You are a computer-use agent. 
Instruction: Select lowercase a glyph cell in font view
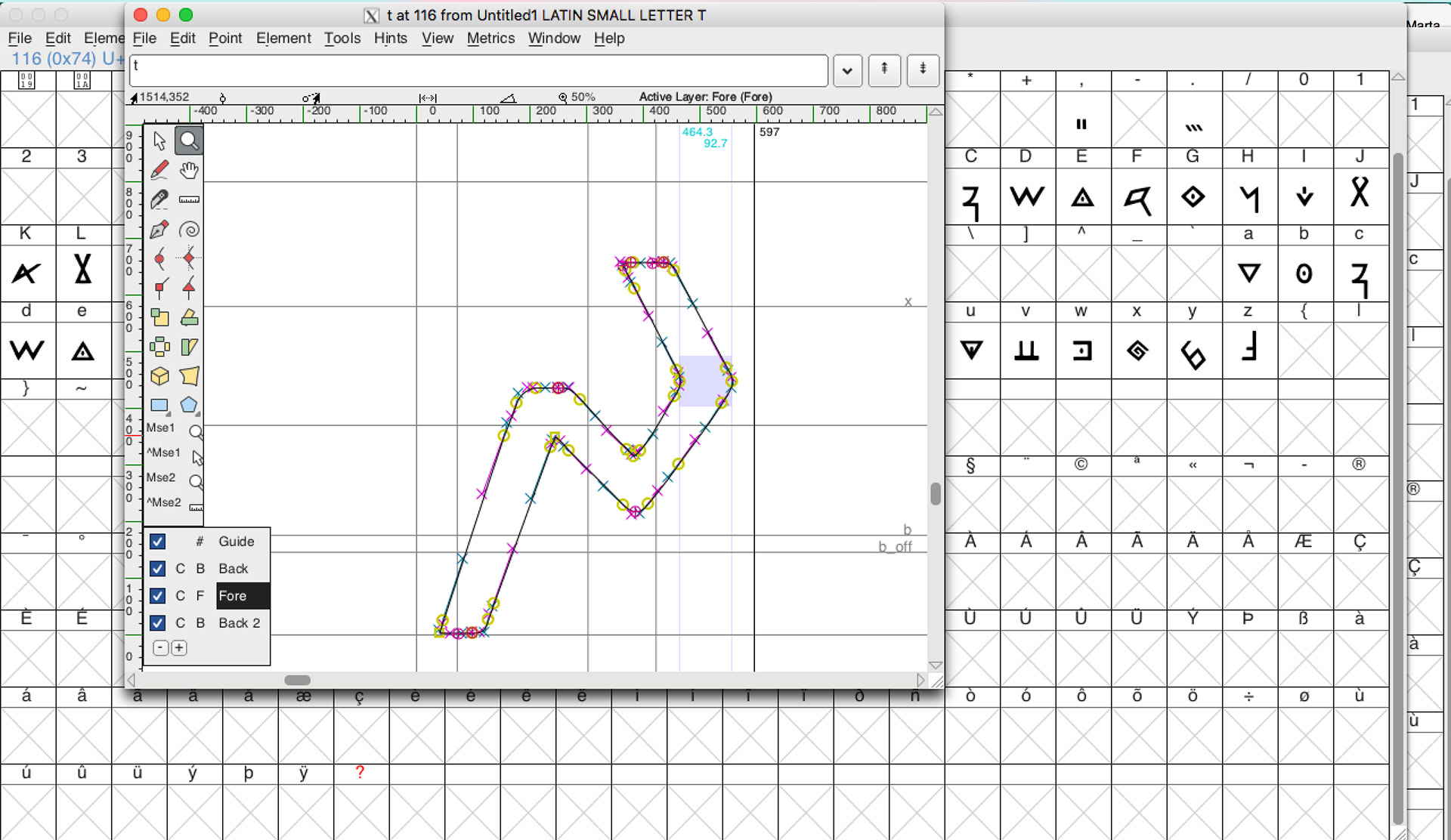click(x=1249, y=273)
